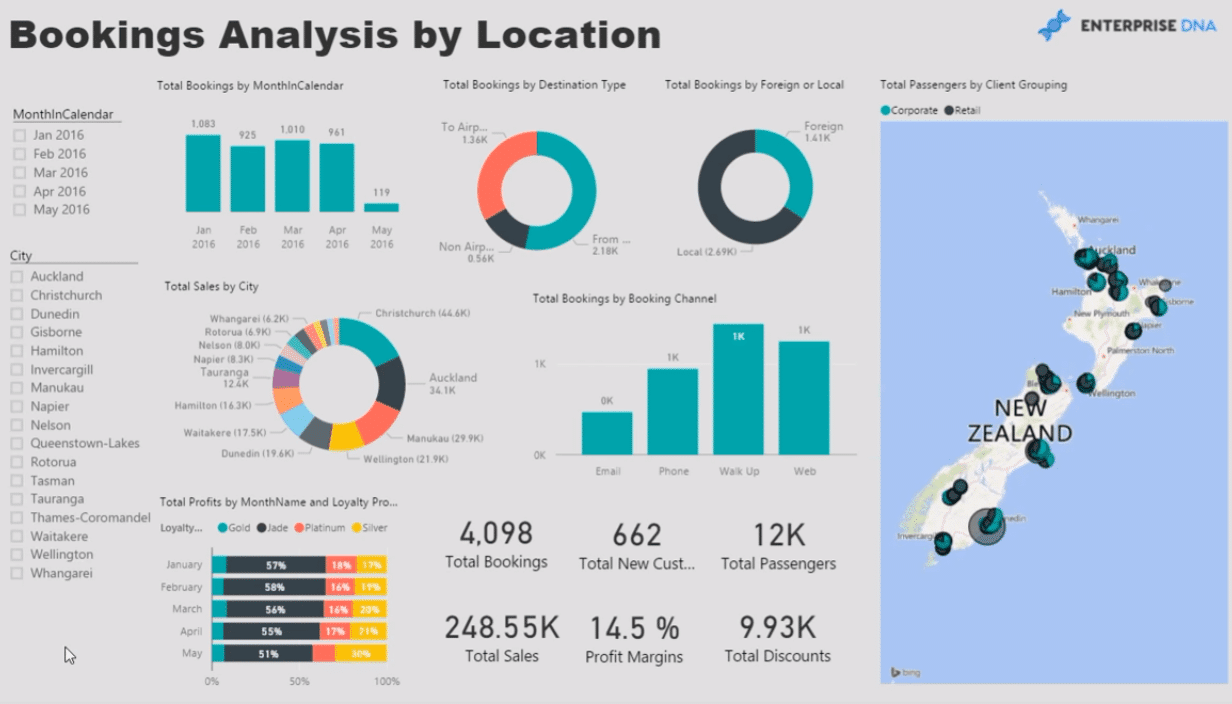The height and width of the screenshot is (704, 1232).
Task: Check the Waitakere city filter
Action: tap(17, 537)
